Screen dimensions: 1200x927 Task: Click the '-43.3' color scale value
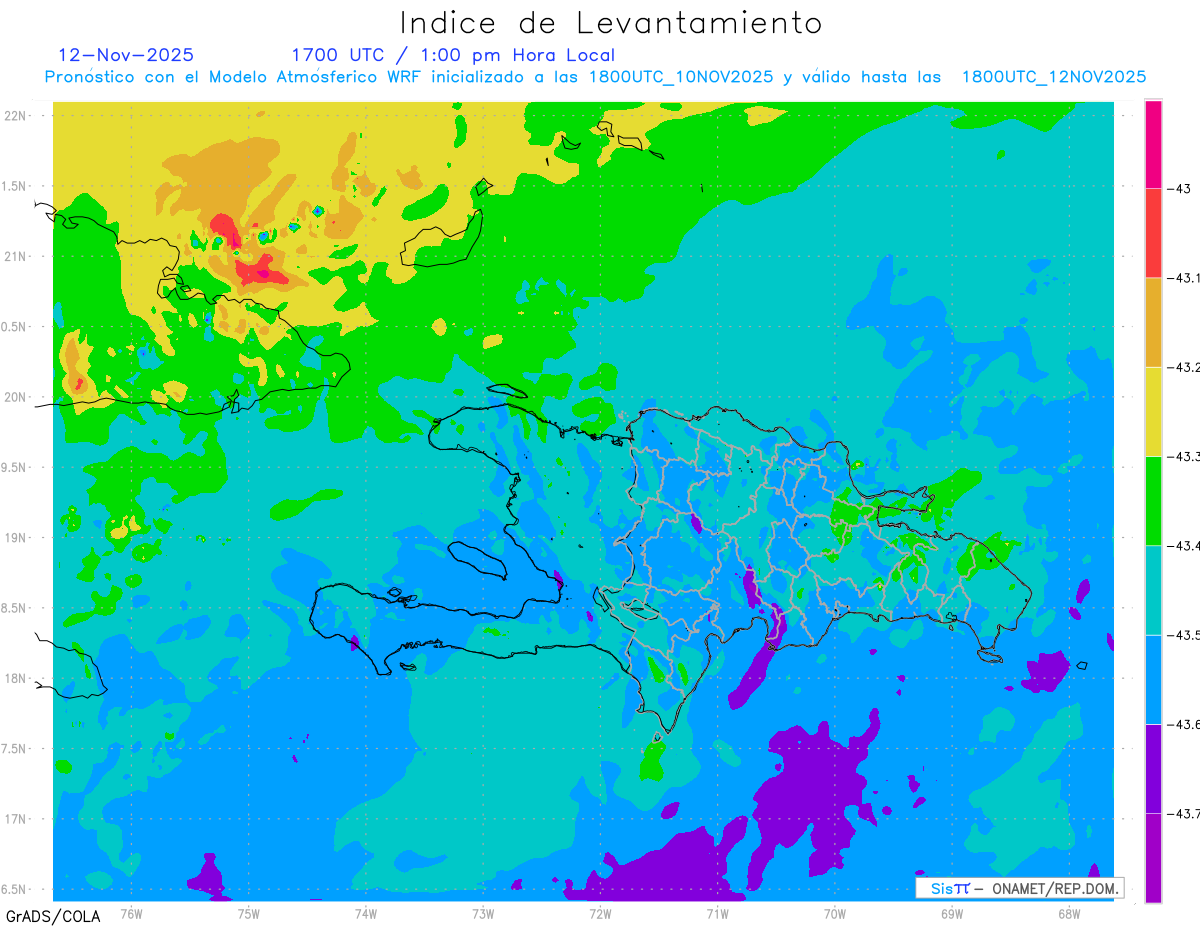click(1185, 456)
